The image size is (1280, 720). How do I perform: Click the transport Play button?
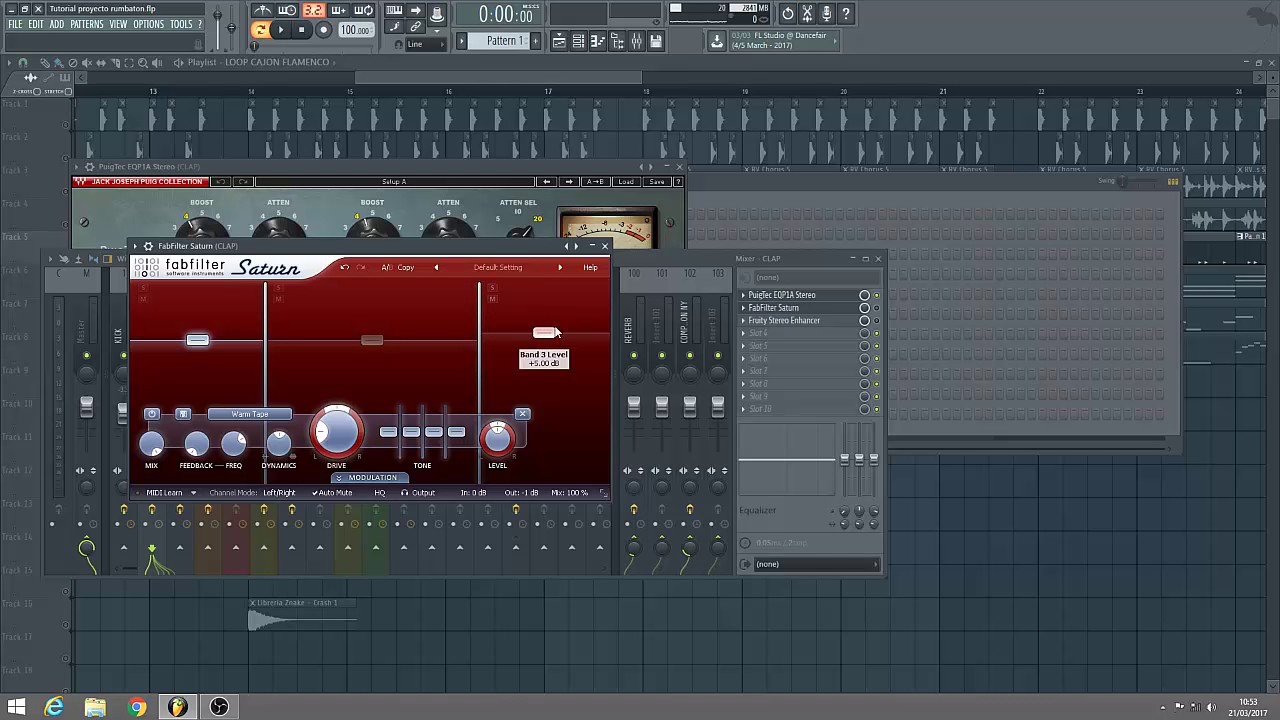[281, 30]
